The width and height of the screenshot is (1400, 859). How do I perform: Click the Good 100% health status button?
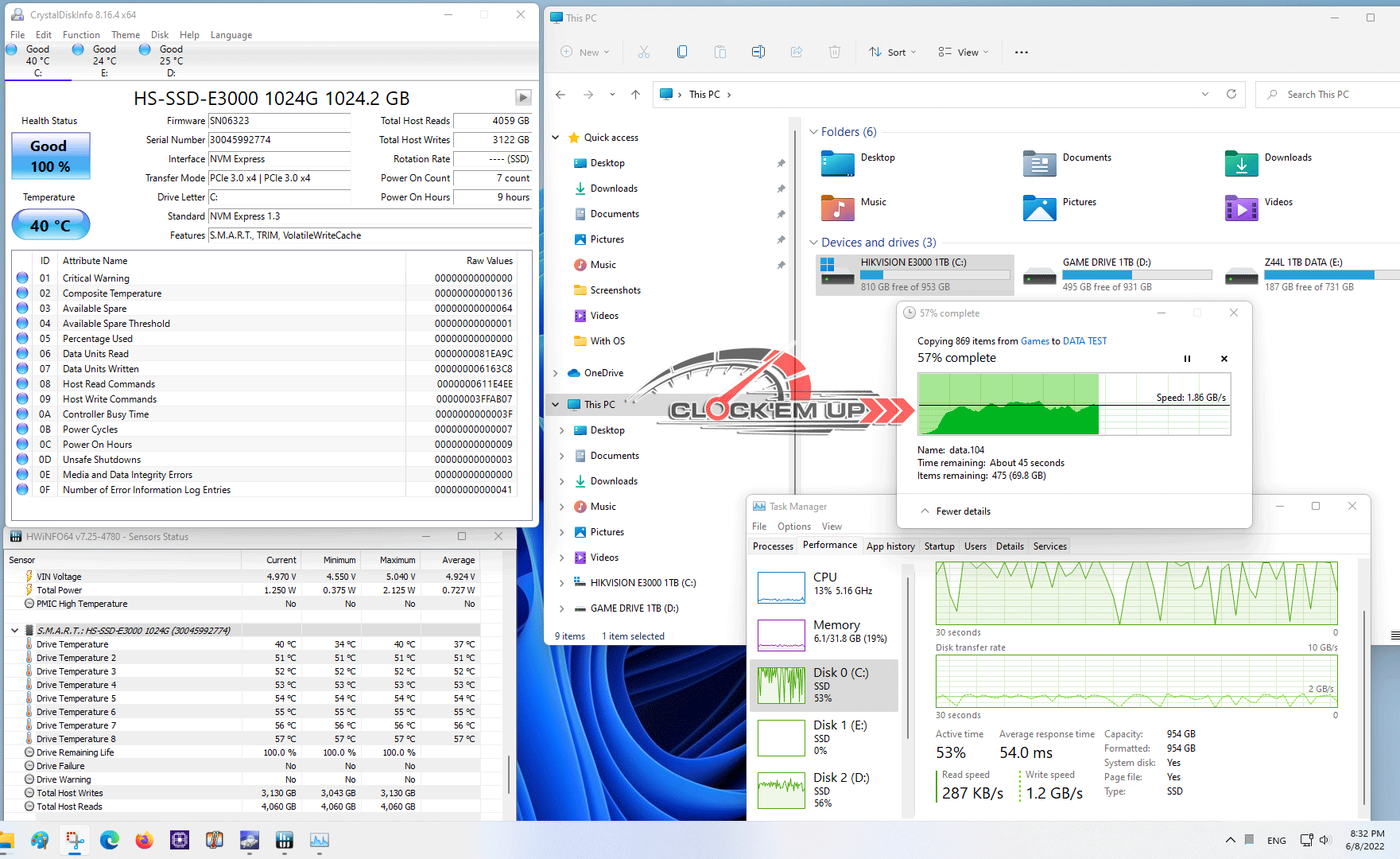point(51,156)
